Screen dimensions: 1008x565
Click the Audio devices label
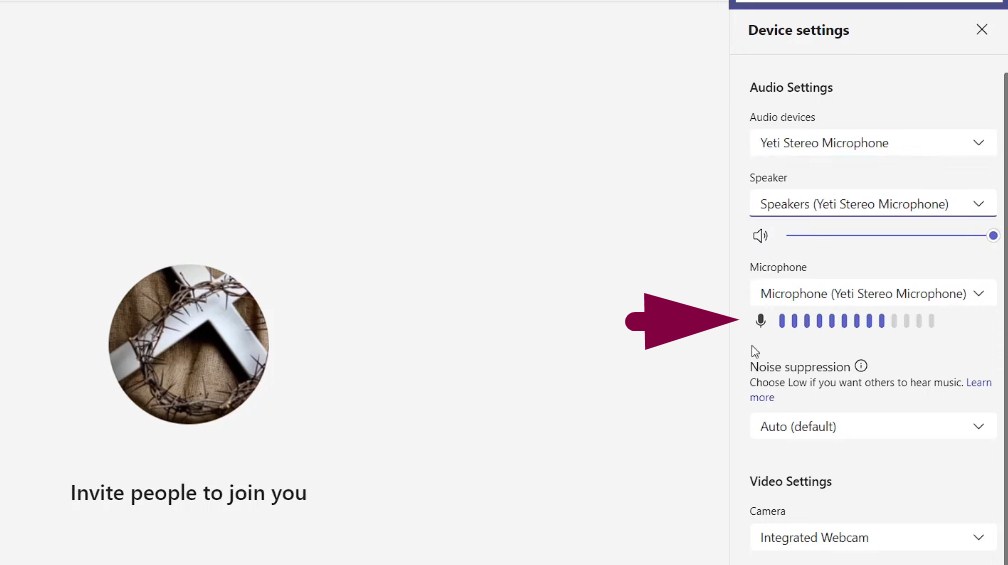pos(782,117)
